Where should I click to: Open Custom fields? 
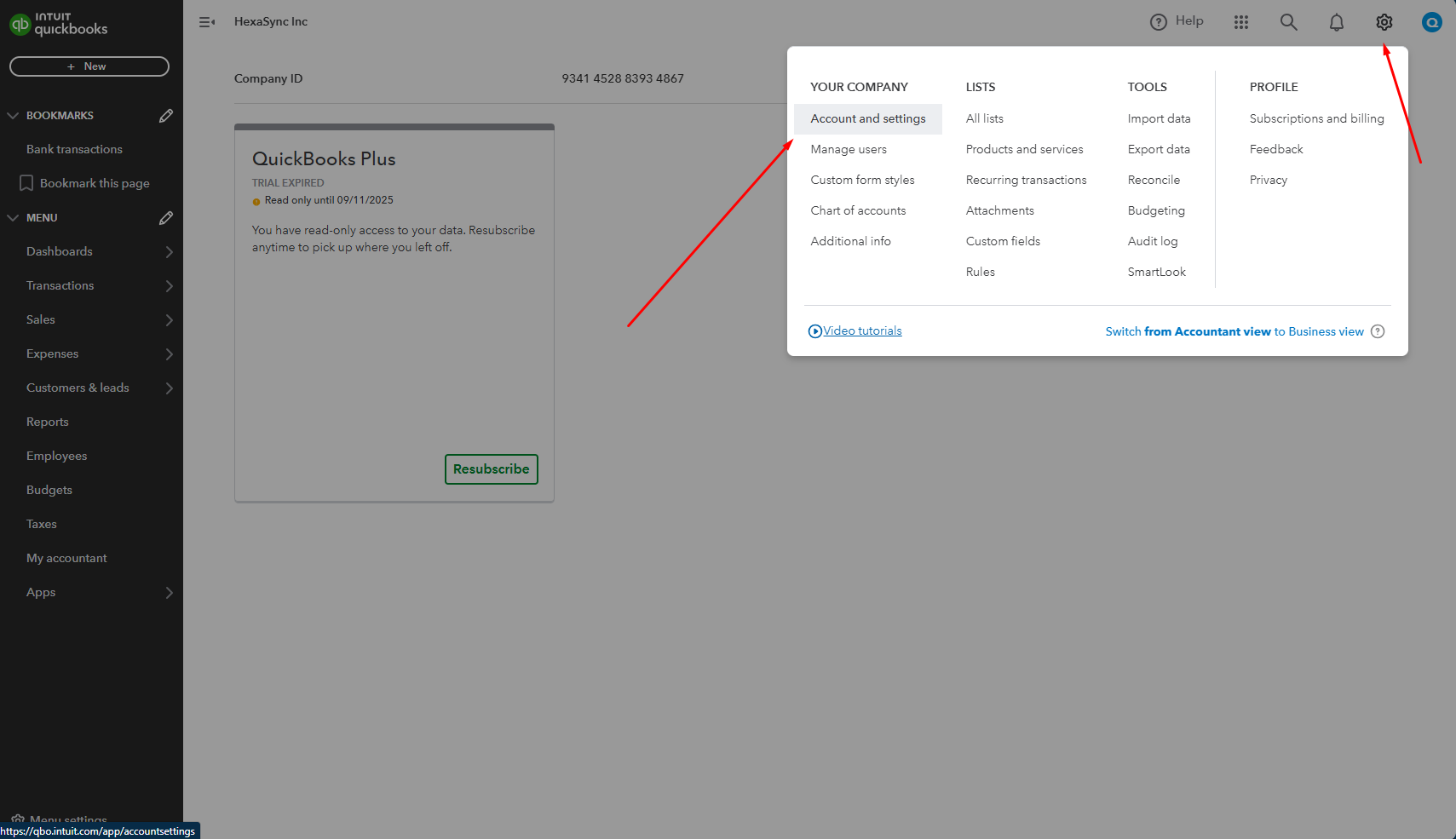[1003, 241]
